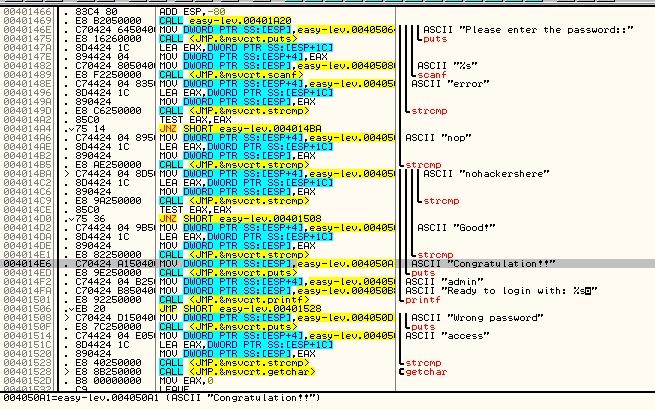This screenshot has height=409, width=655.
Task: Click the address 004014CE
Action: pyautogui.click(x=28, y=209)
